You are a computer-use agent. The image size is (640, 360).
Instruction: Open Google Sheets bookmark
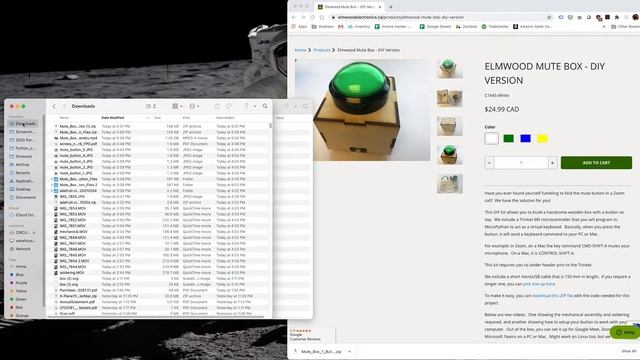click(x=435, y=27)
